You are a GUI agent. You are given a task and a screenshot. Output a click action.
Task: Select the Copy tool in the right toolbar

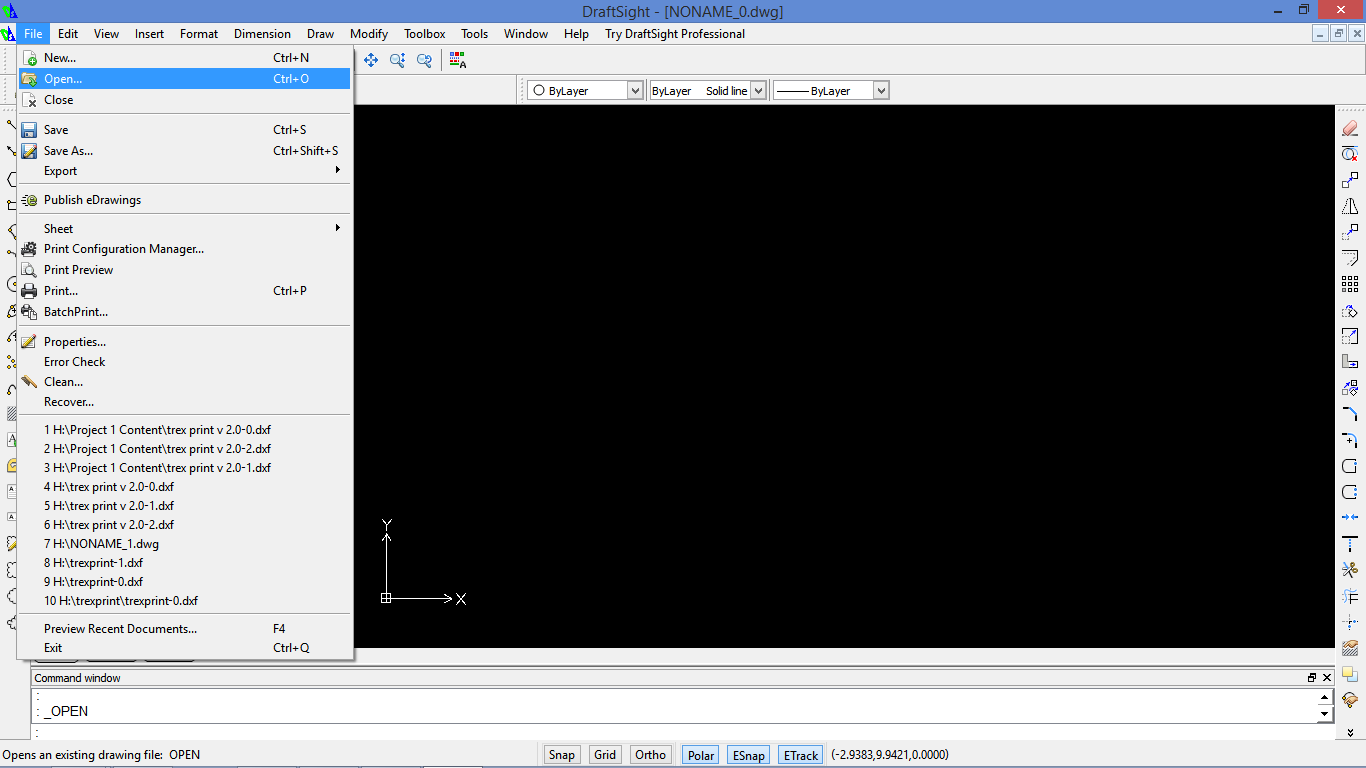click(1350, 180)
